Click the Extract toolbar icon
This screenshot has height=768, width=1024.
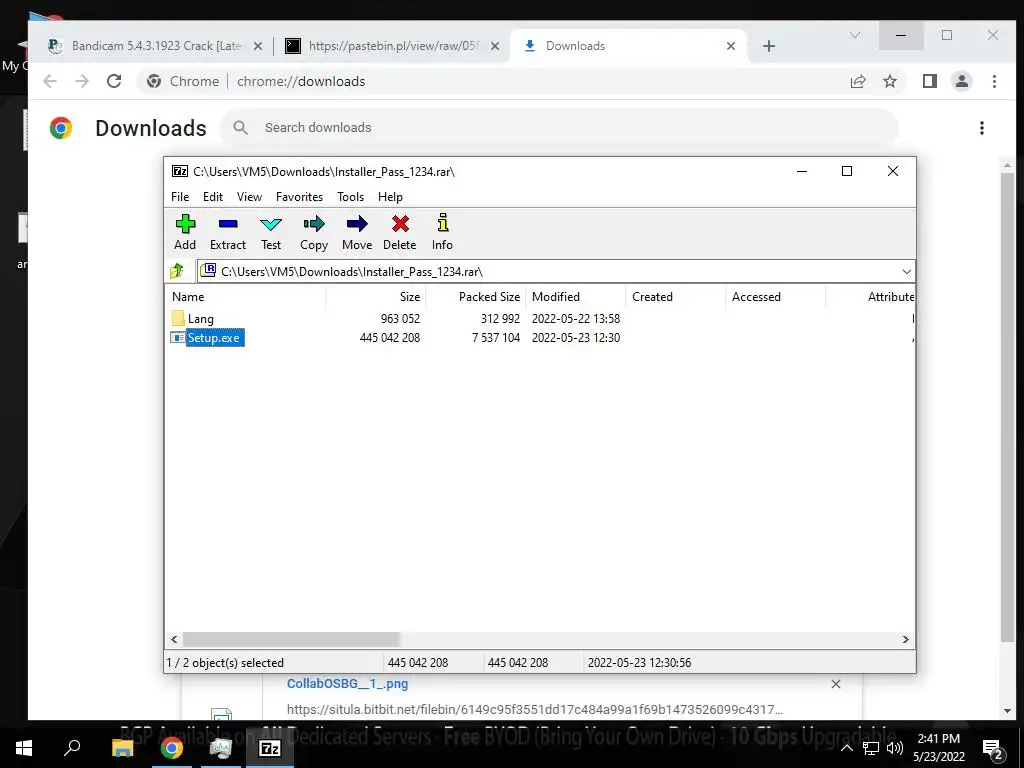pyautogui.click(x=228, y=232)
